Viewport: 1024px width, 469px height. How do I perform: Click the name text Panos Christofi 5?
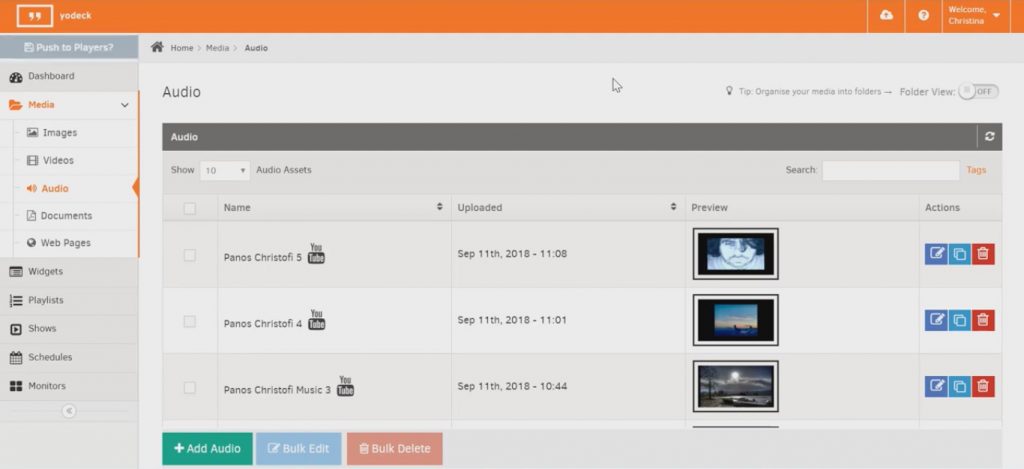point(263,258)
